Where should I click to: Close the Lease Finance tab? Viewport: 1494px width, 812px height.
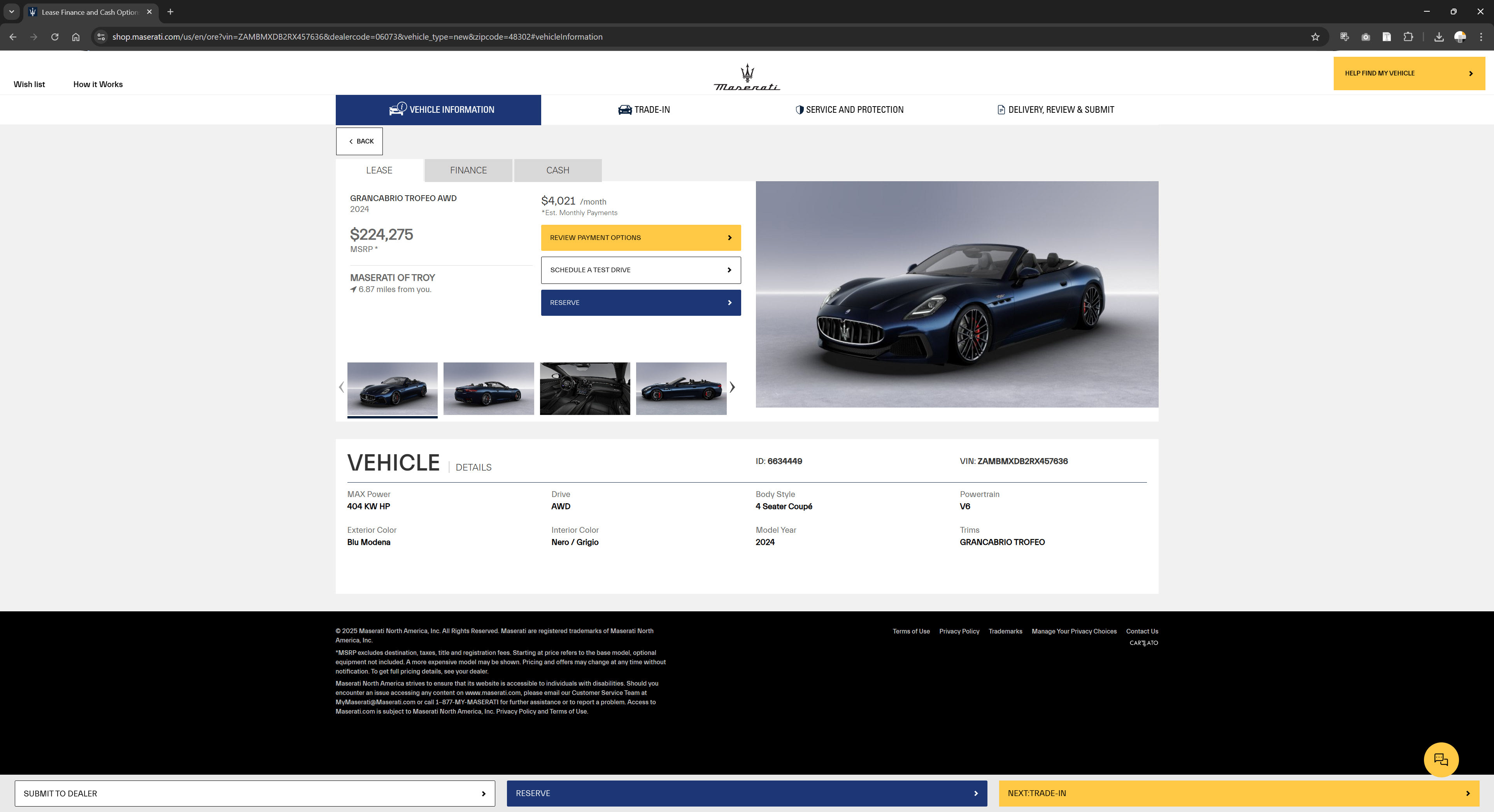coord(149,12)
